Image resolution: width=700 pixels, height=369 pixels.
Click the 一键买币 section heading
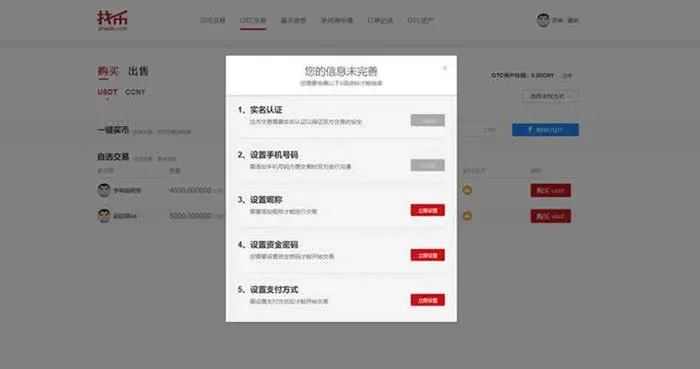pos(113,130)
